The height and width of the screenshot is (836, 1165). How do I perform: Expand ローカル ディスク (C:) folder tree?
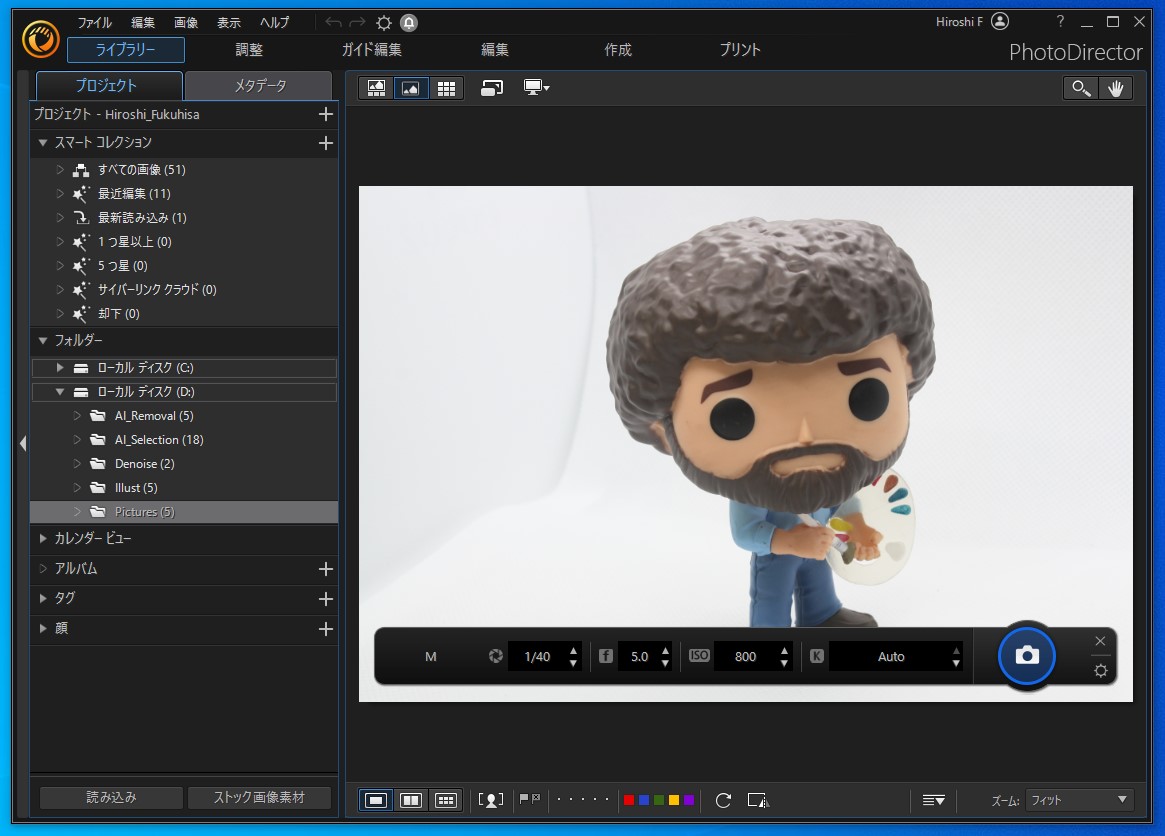pyautogui.click(x=60, y=367)
